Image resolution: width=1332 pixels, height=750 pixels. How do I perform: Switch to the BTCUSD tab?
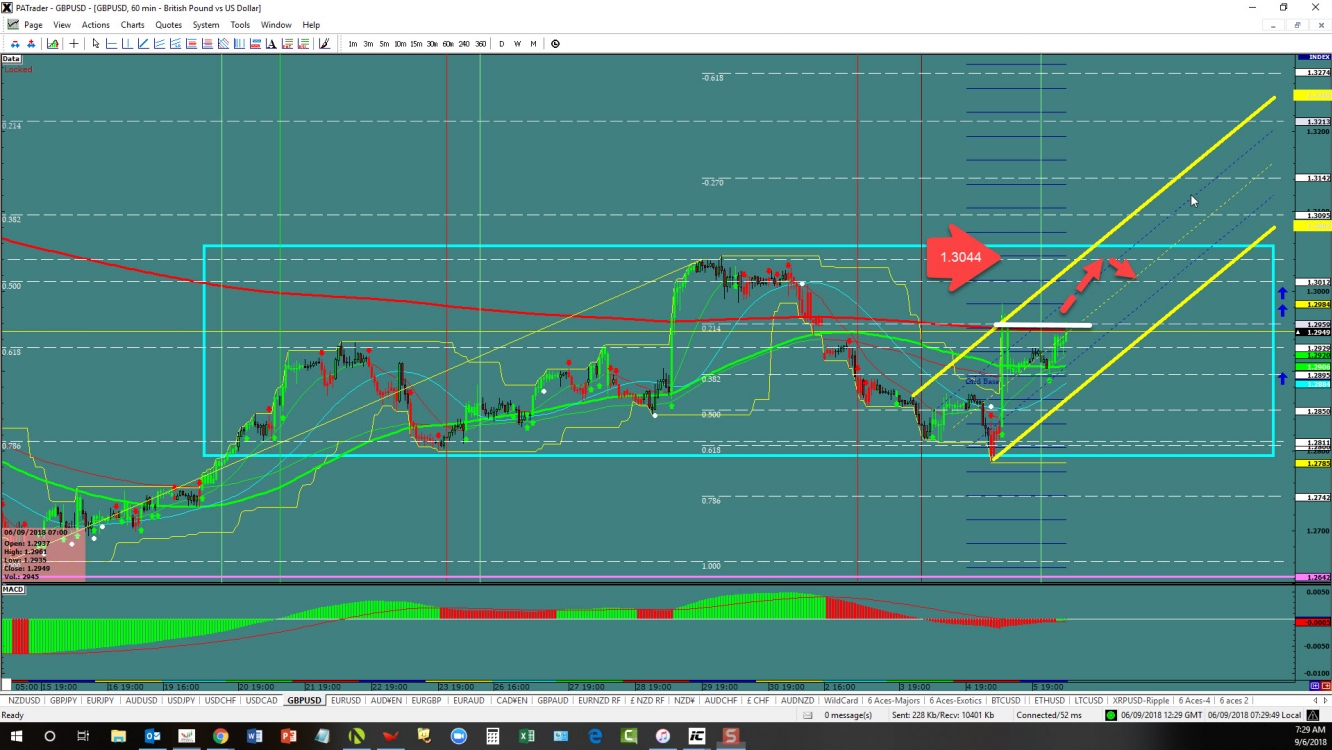click(1006, 701)
